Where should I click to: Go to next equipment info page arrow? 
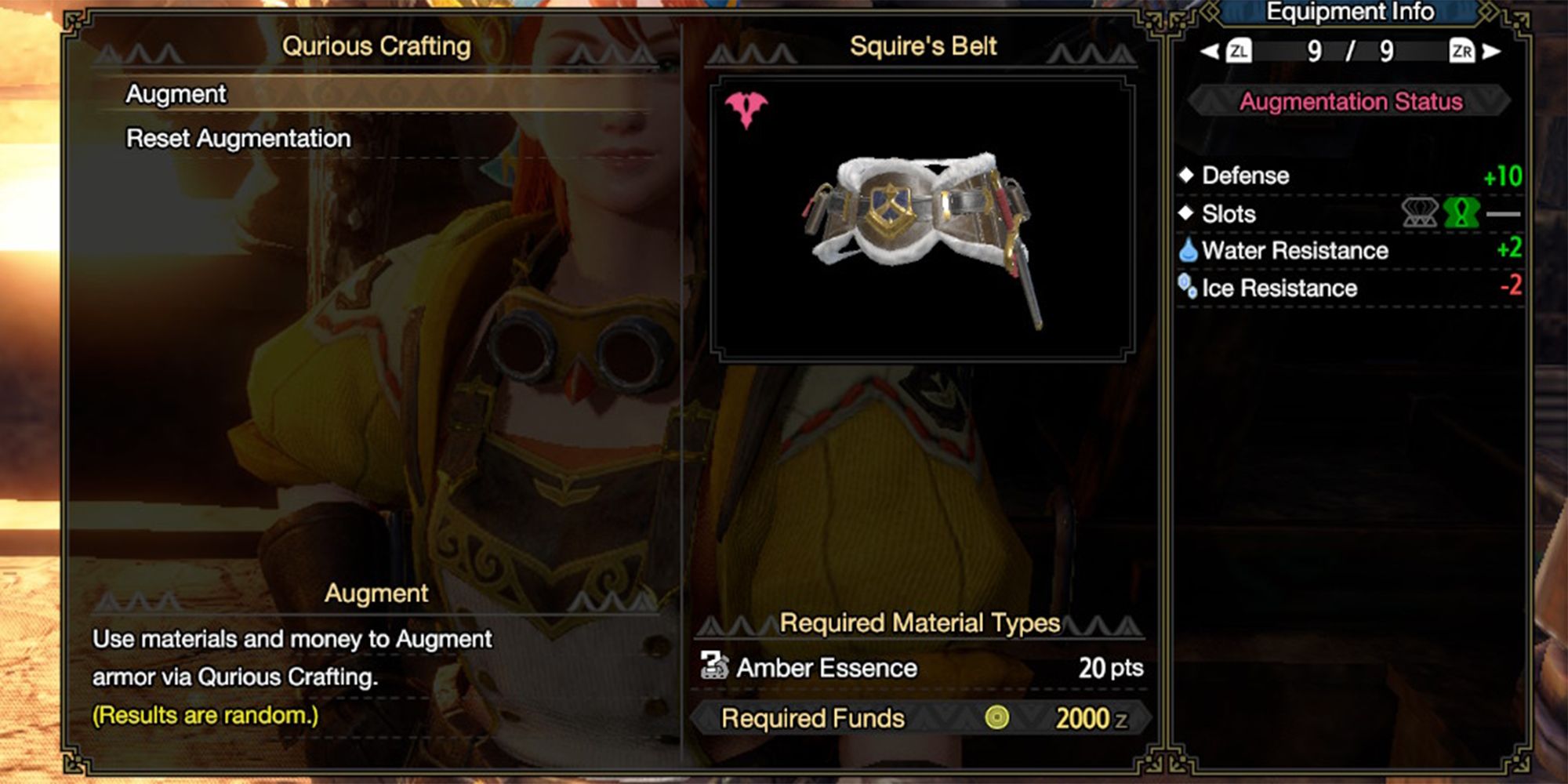point(1491,51)
